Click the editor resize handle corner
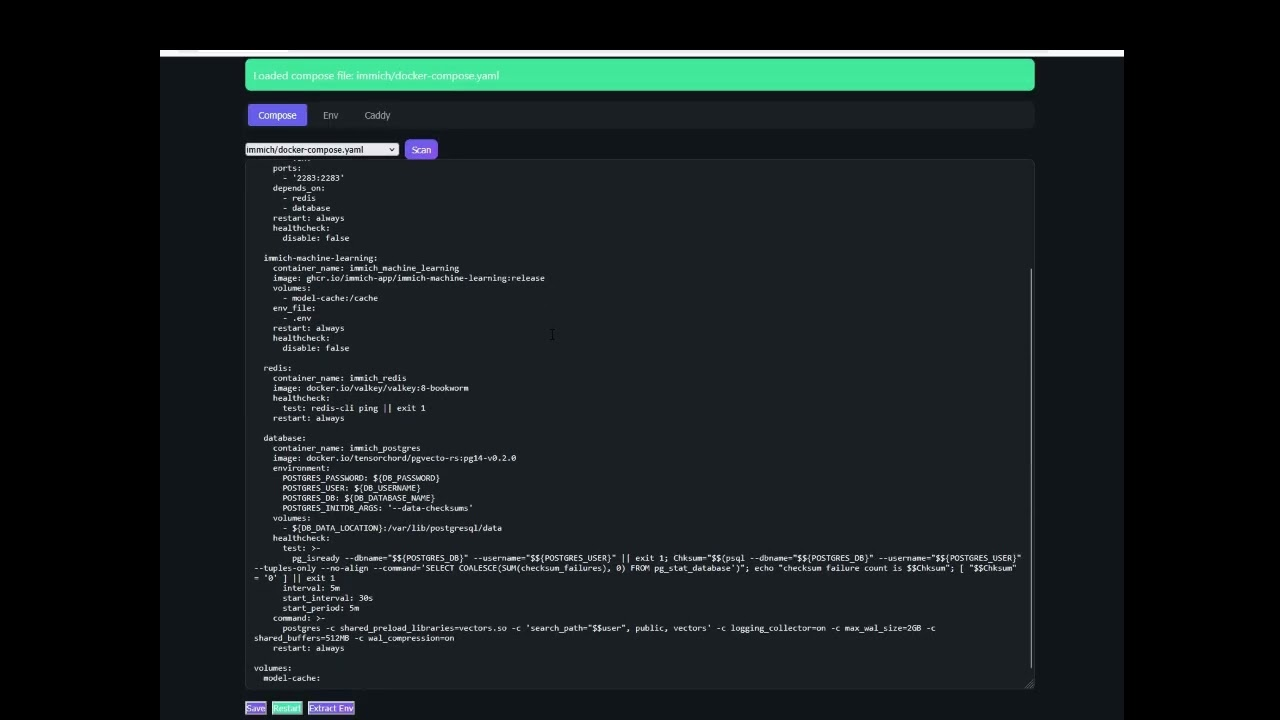The width and height of the screenshot is (1280, 720). point(1029,684)
